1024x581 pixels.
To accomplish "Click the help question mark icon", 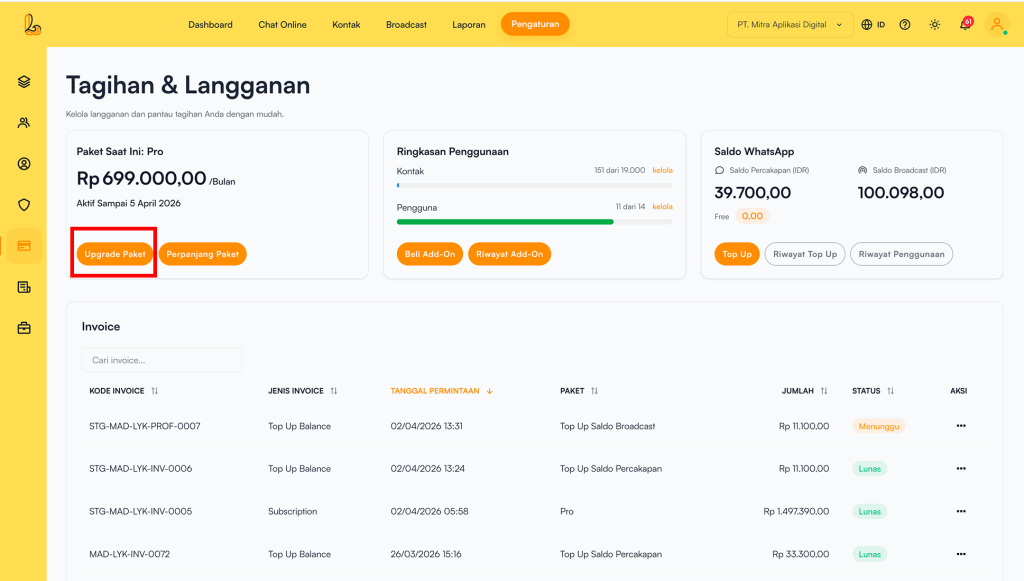I will click(x=905, y=25).
